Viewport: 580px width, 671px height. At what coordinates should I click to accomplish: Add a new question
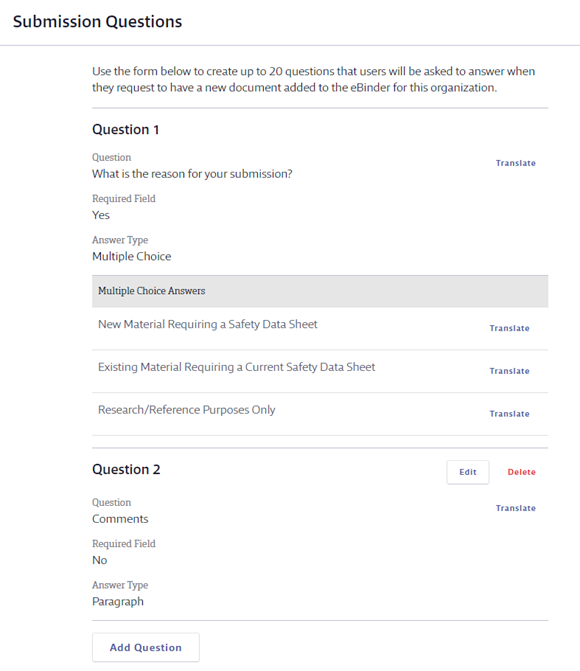pos(146,647)
